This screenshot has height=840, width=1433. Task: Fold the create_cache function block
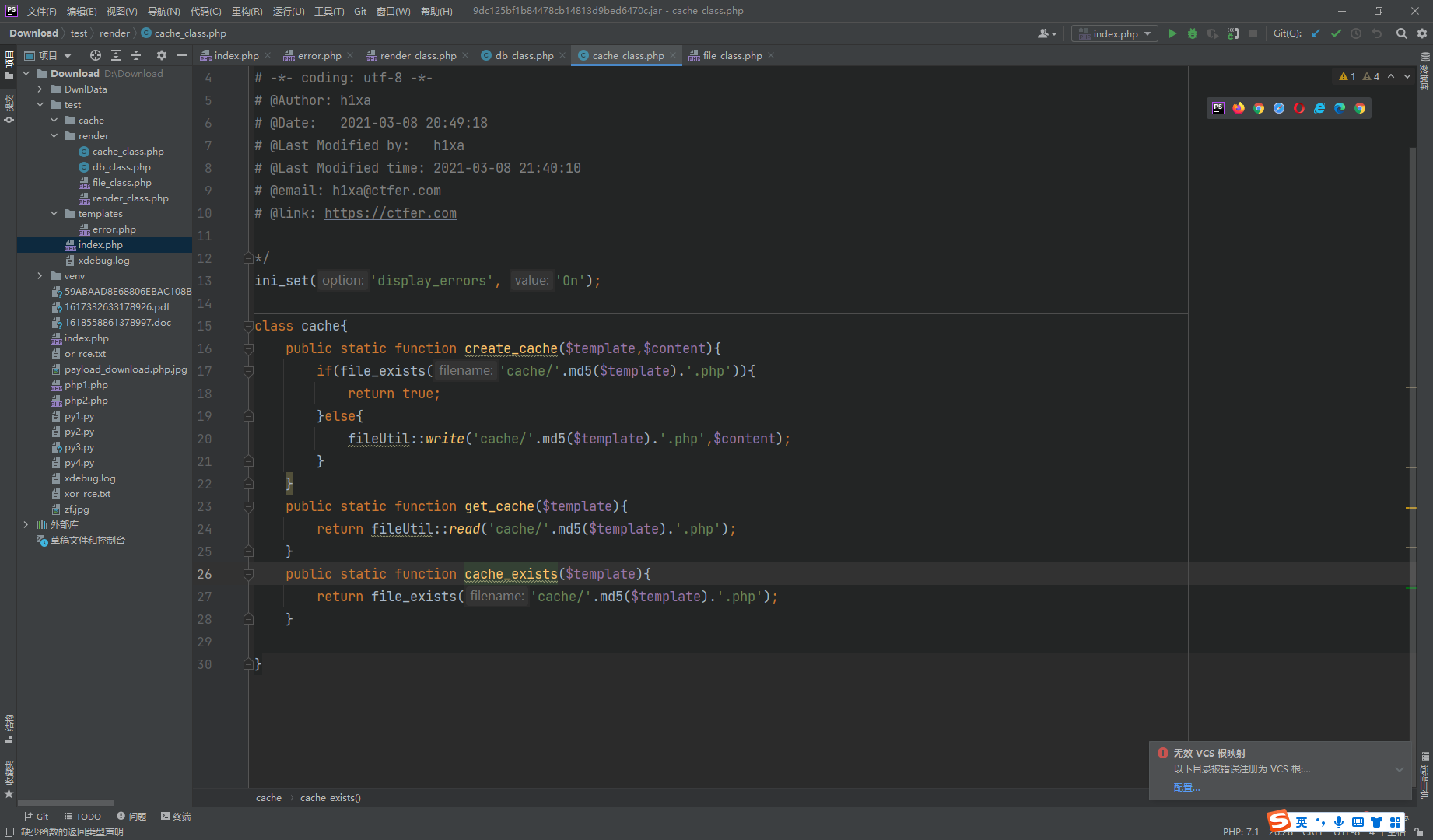(x=248, y=348)
